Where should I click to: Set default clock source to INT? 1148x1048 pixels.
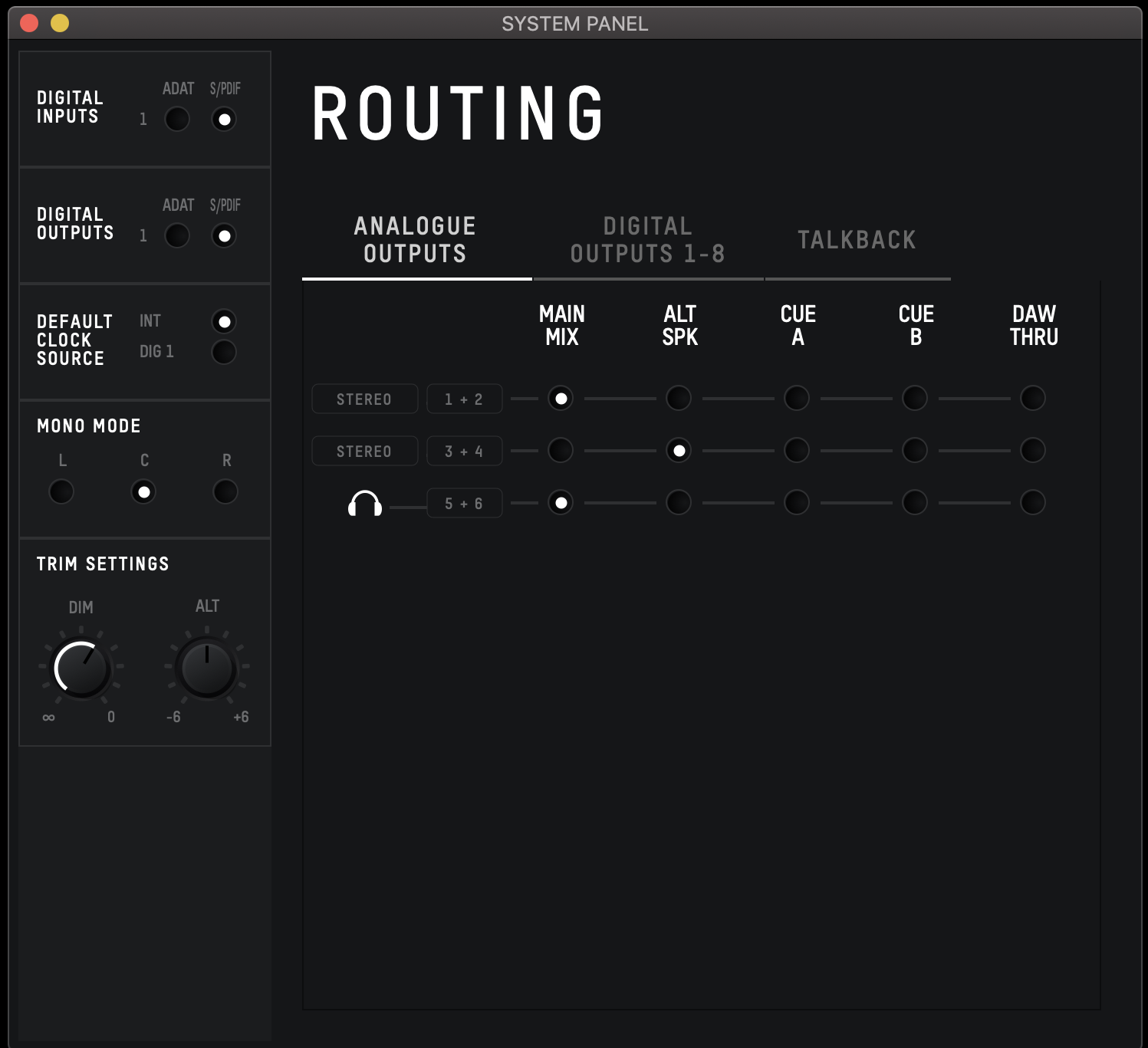(224, 321)
